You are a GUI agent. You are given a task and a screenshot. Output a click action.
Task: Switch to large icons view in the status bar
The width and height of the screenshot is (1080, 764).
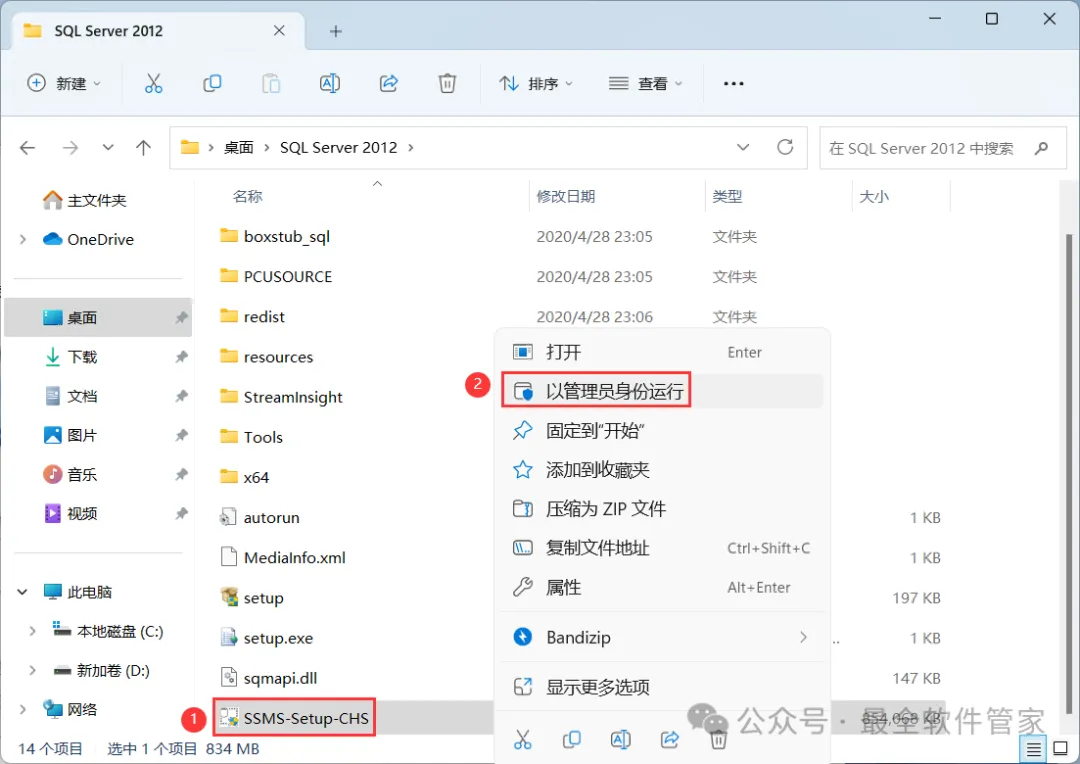(x=1061, y=749)
